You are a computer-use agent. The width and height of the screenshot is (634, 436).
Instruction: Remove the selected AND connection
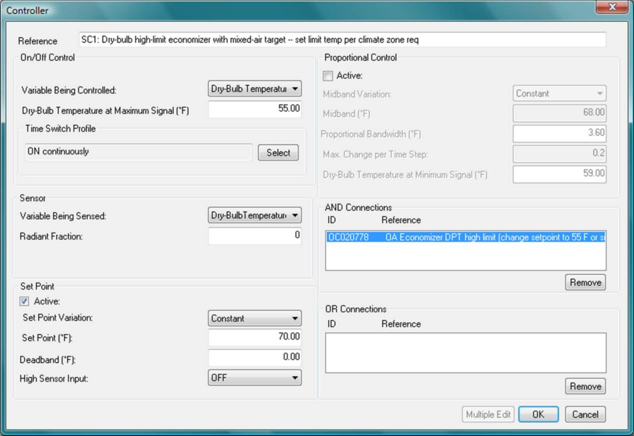[585, 283]
